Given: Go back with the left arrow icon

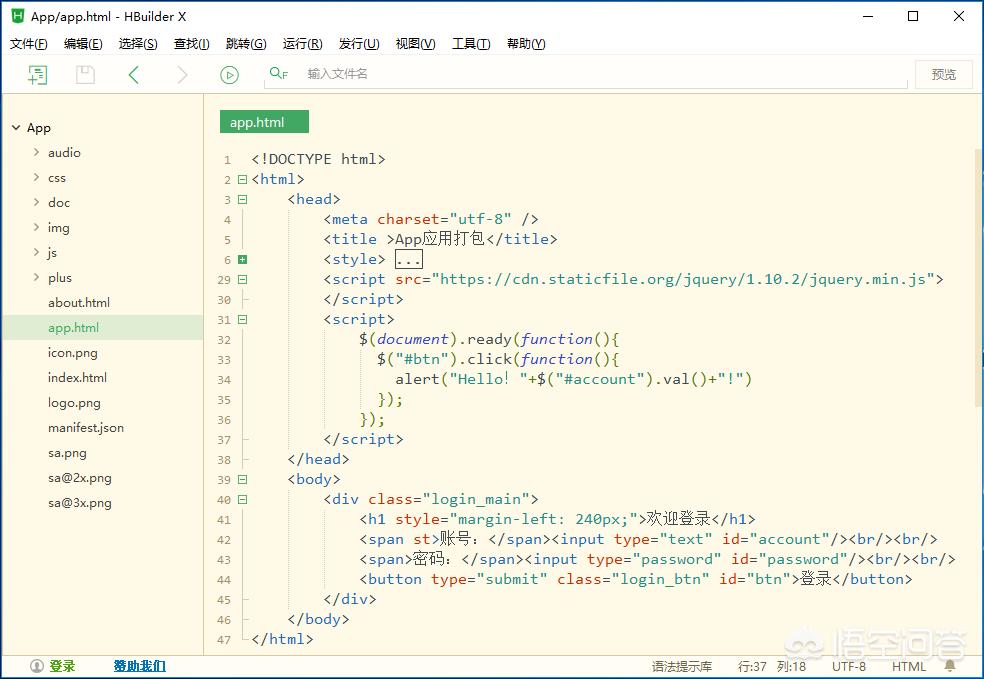Looking at the screenshot, I should [133, 75].
